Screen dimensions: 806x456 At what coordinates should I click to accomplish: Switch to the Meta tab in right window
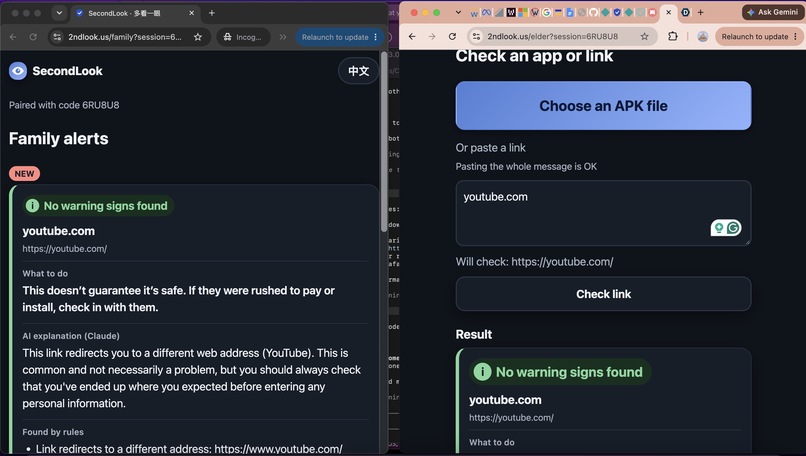pos(486,12)
